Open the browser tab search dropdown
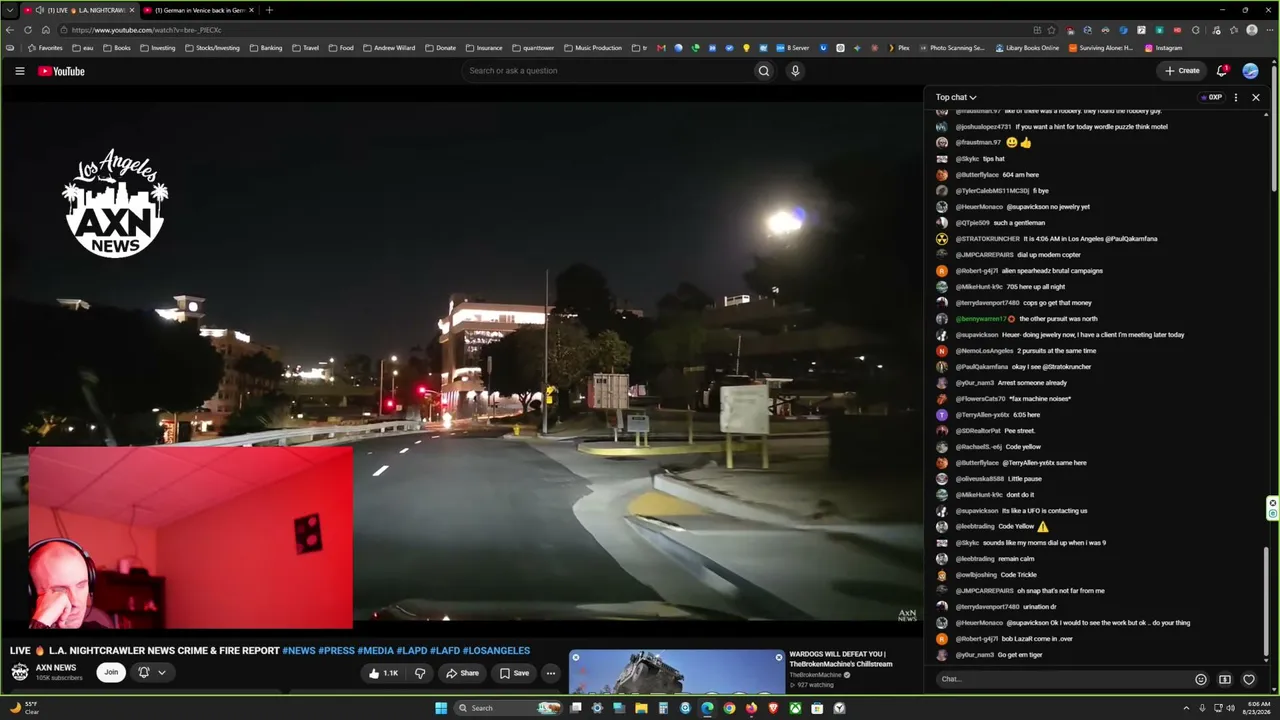The image size is (1280, 720). pos(9,10)
